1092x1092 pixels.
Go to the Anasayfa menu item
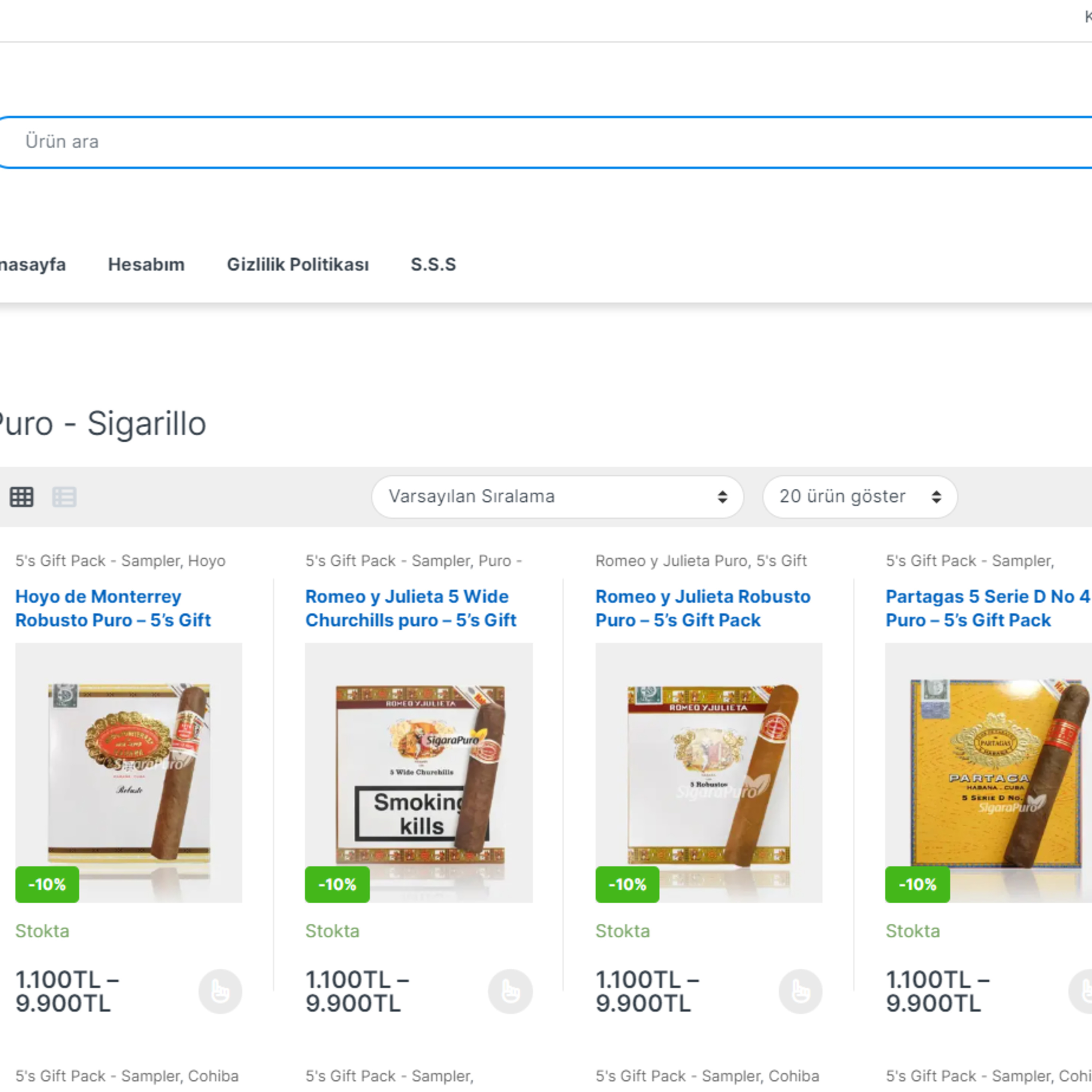[x=33, y=265]
